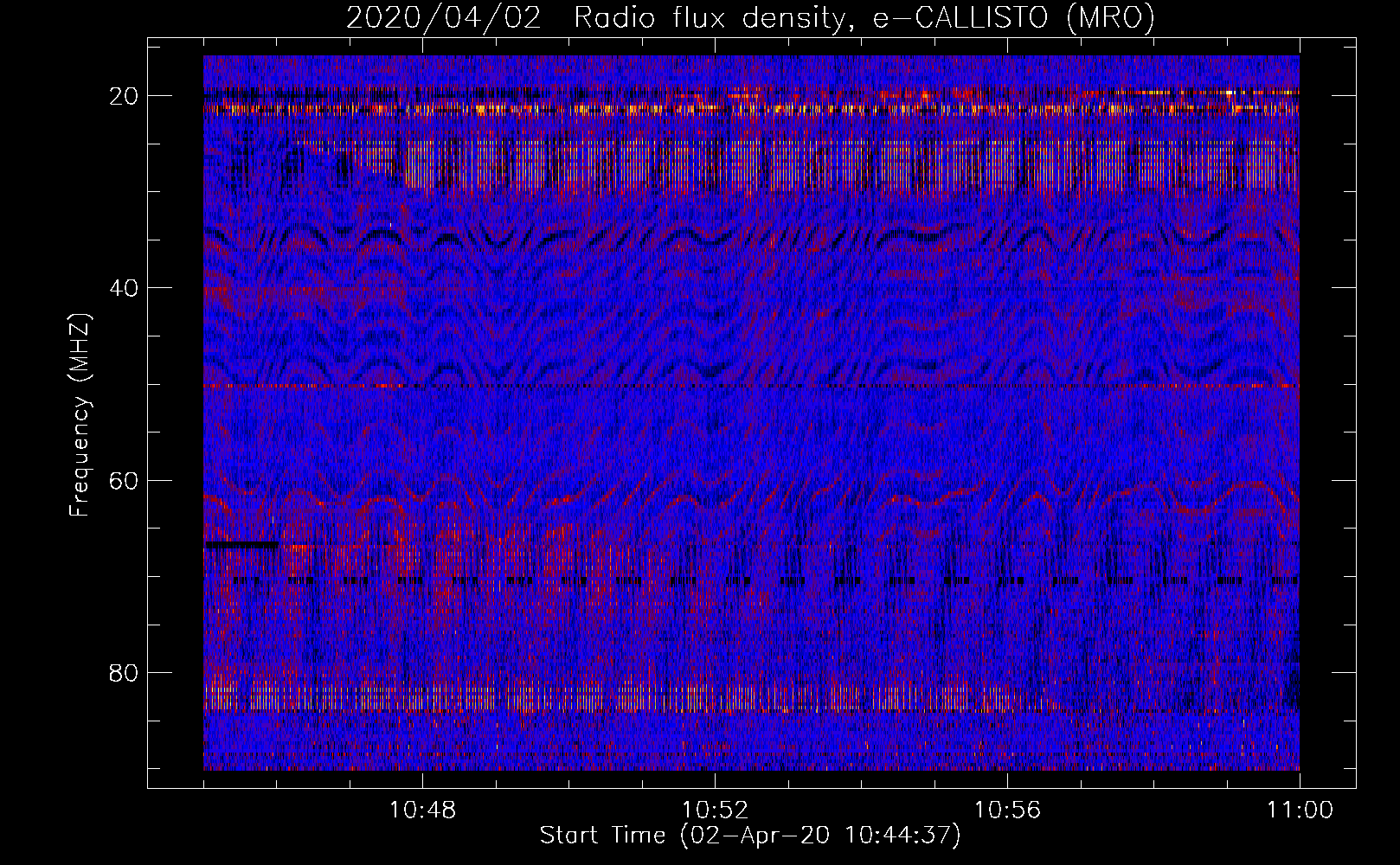The height and width of the screenshot is (865, 1400).
Task: Click the 10:56 time tick label
Action: tap(1007, 811)
